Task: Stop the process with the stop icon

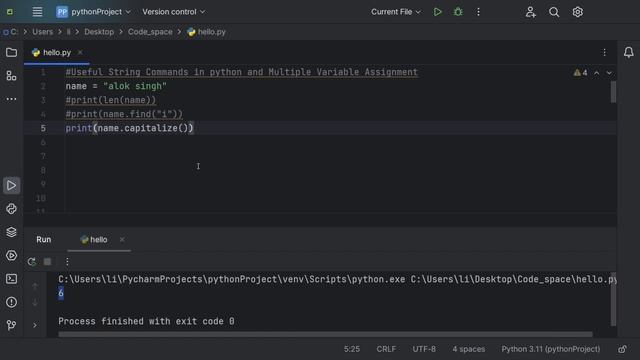Action: coord(47,262)
